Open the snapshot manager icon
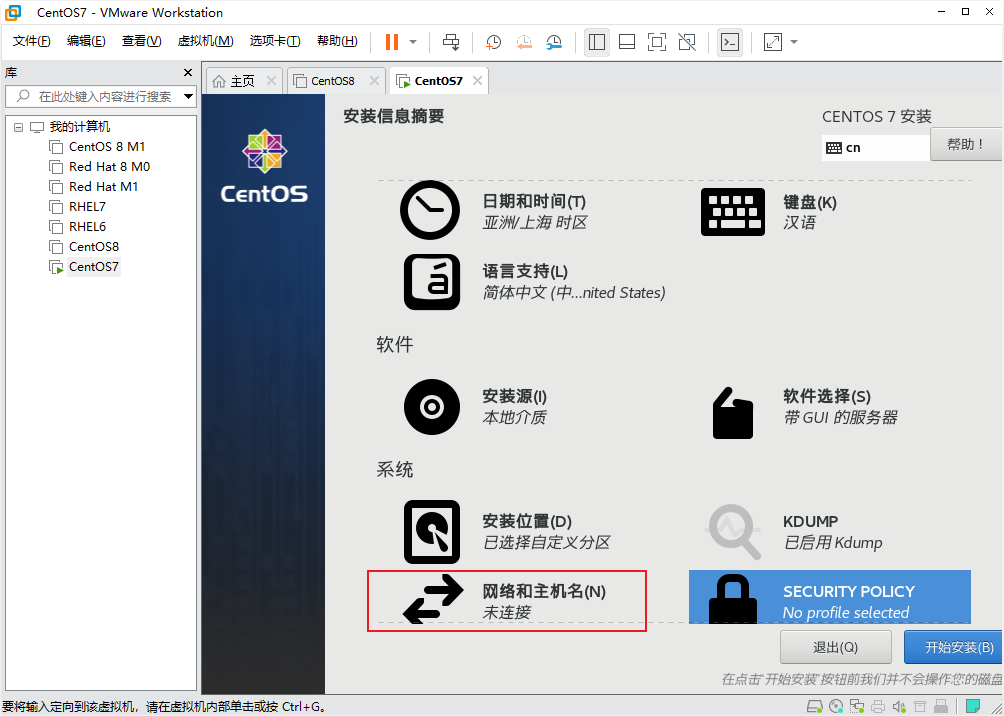Image resolution: width=1004 pixels, height=716 pixels. tap(554, 42)
